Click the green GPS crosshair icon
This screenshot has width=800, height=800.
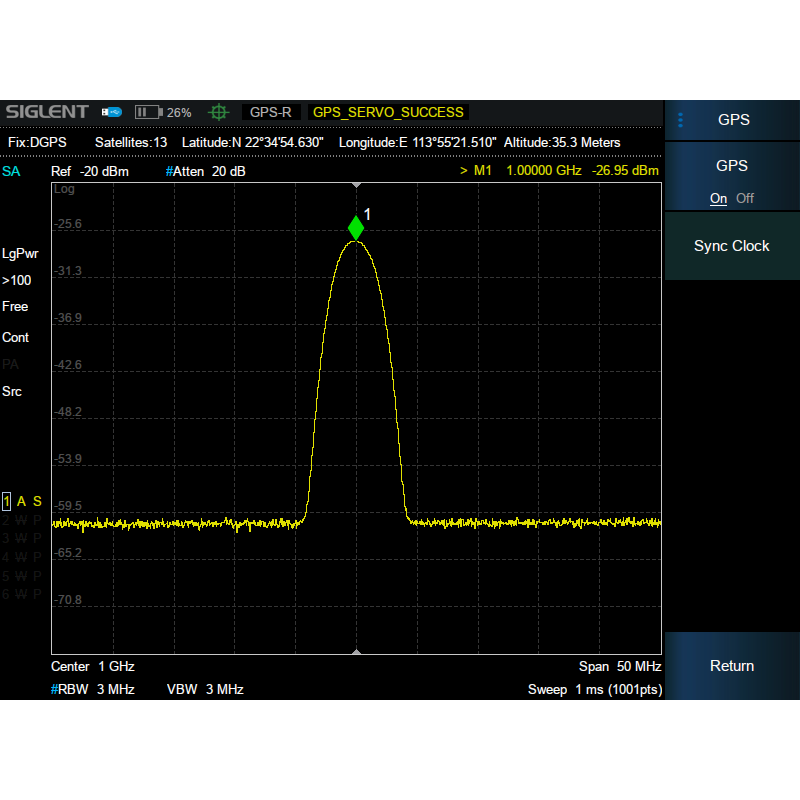click(x=219, y=112)
